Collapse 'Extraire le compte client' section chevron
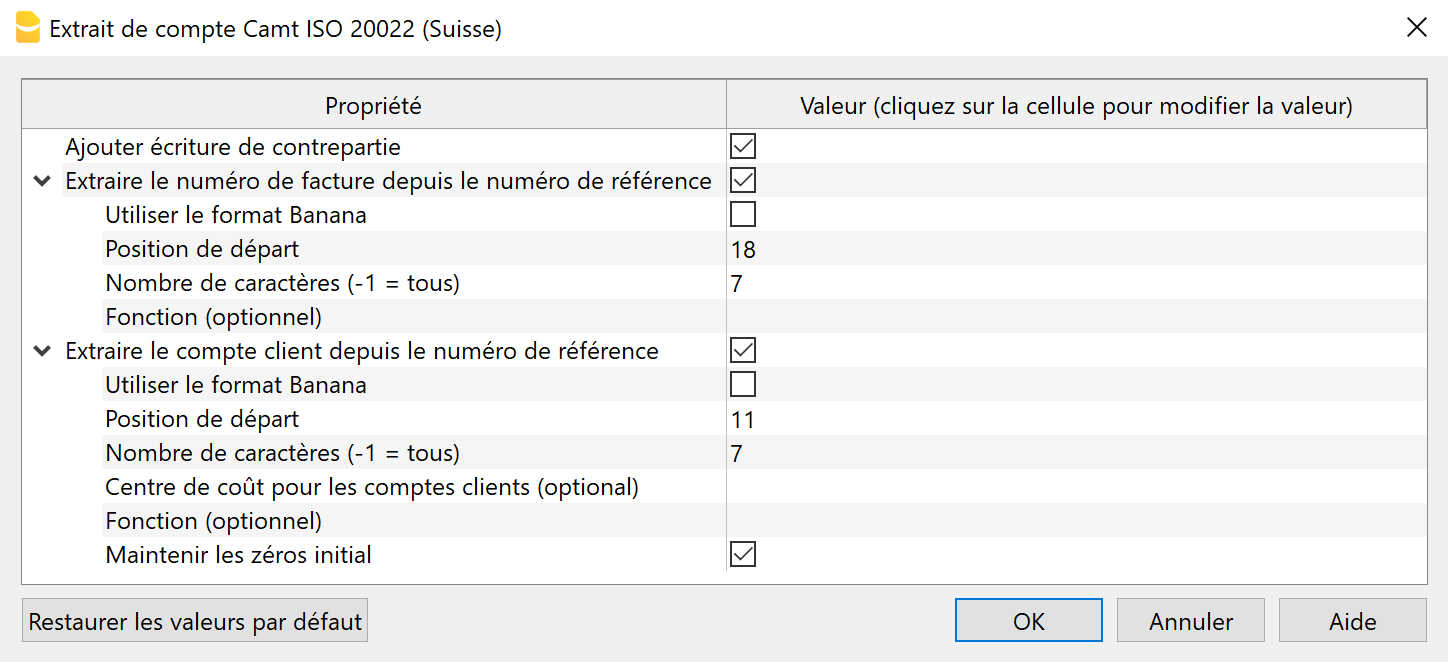 [x=42, y=352]
